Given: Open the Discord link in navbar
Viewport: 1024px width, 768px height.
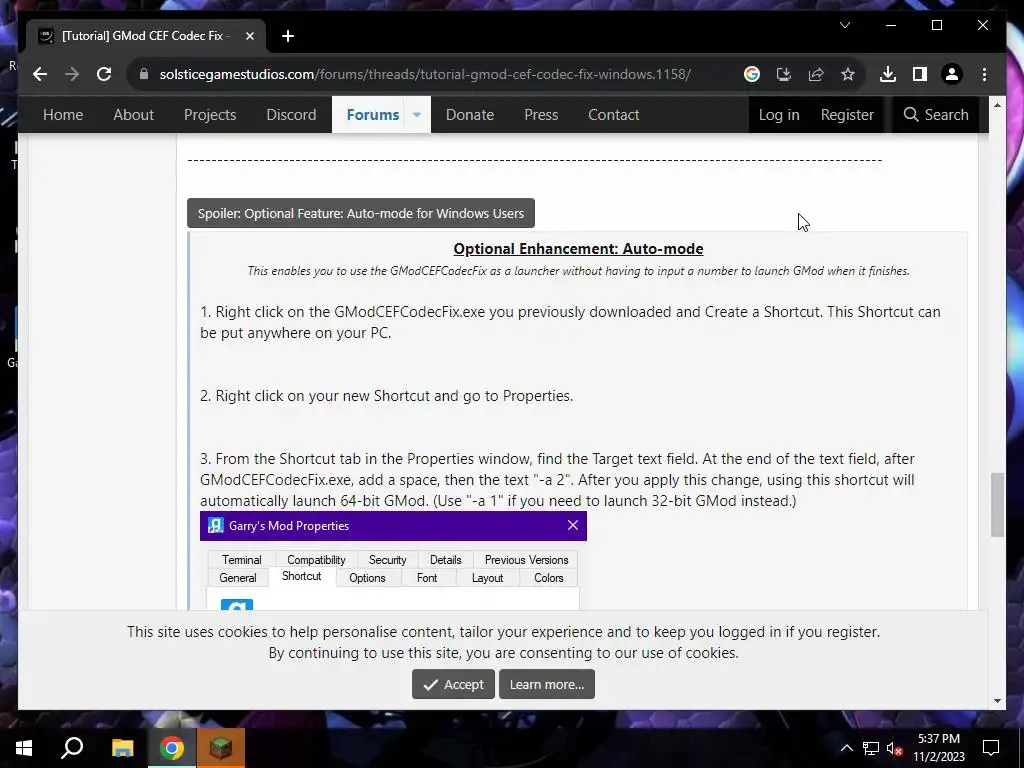Looking at the screenshot, I should coord(291,115).
